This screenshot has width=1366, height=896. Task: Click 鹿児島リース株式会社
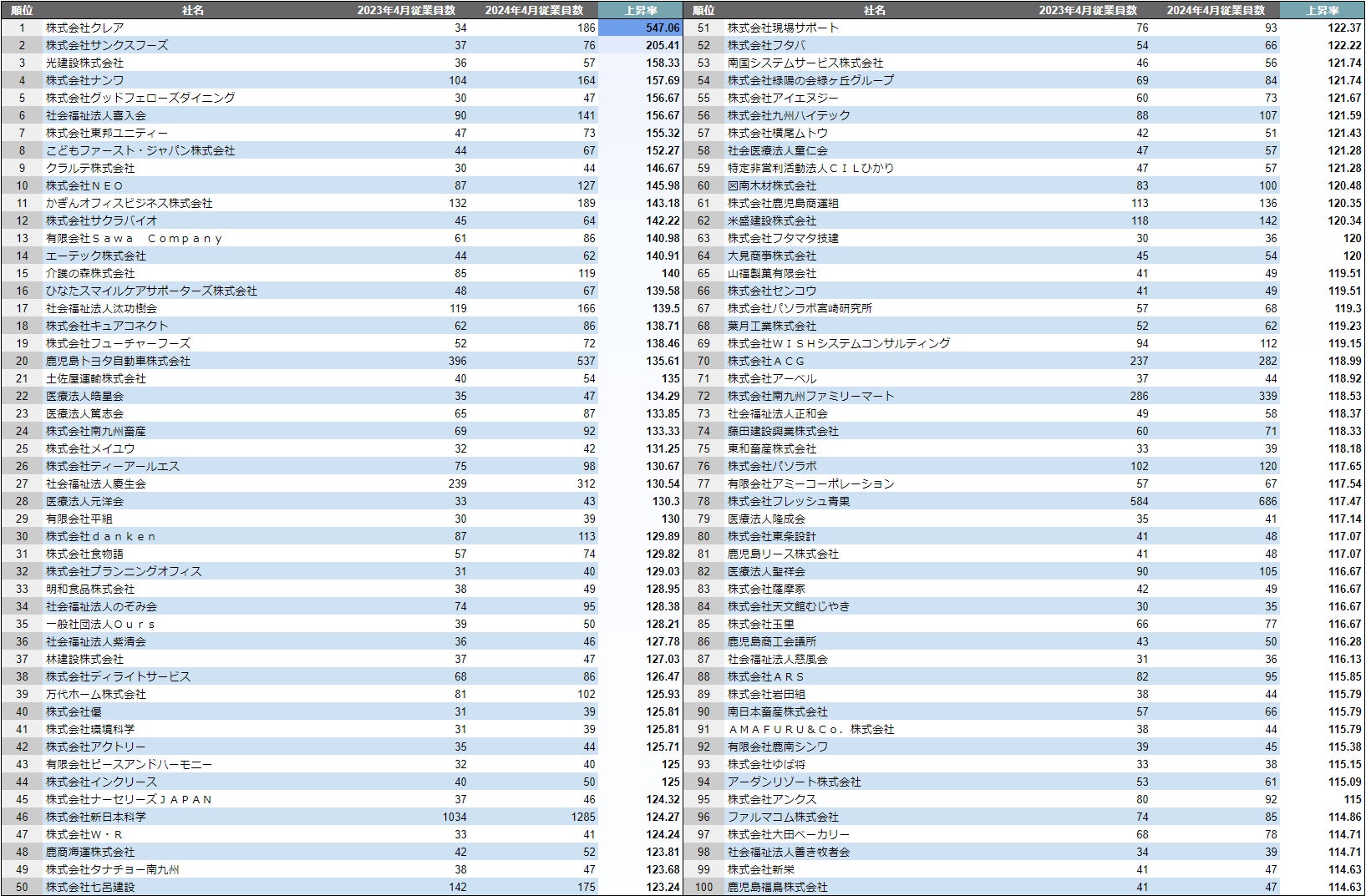click(783, 554)
